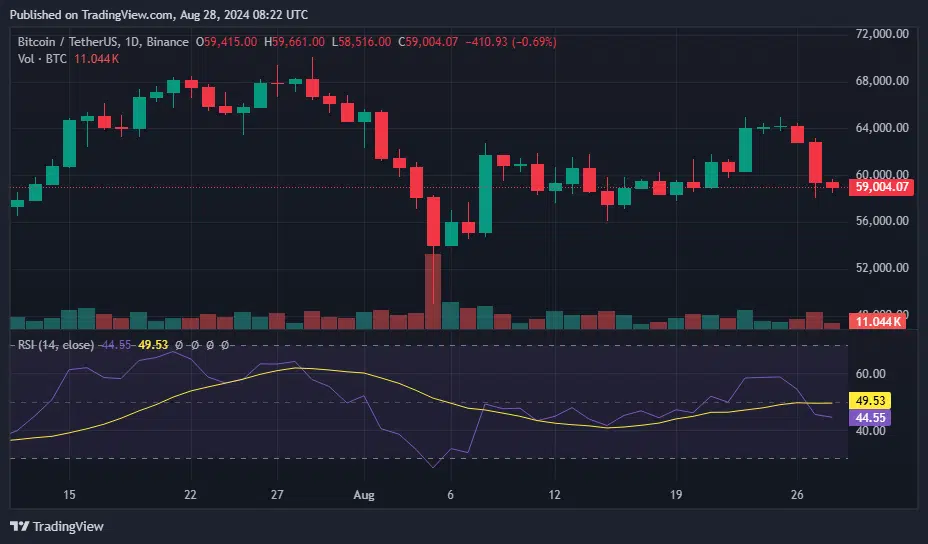Viewport: 928px width, 544px height.
Task: Click the 68,000.00 price axis label
Action: (882, 81)
